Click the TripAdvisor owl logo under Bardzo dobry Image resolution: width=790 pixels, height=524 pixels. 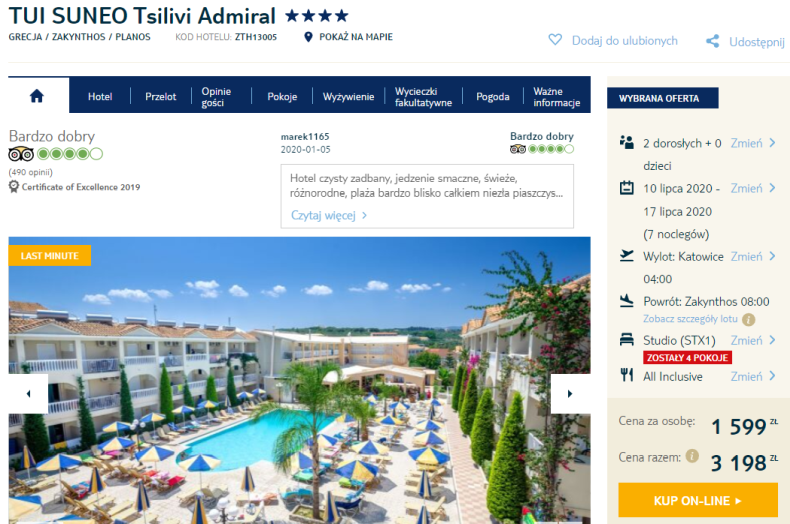[21, 154]
